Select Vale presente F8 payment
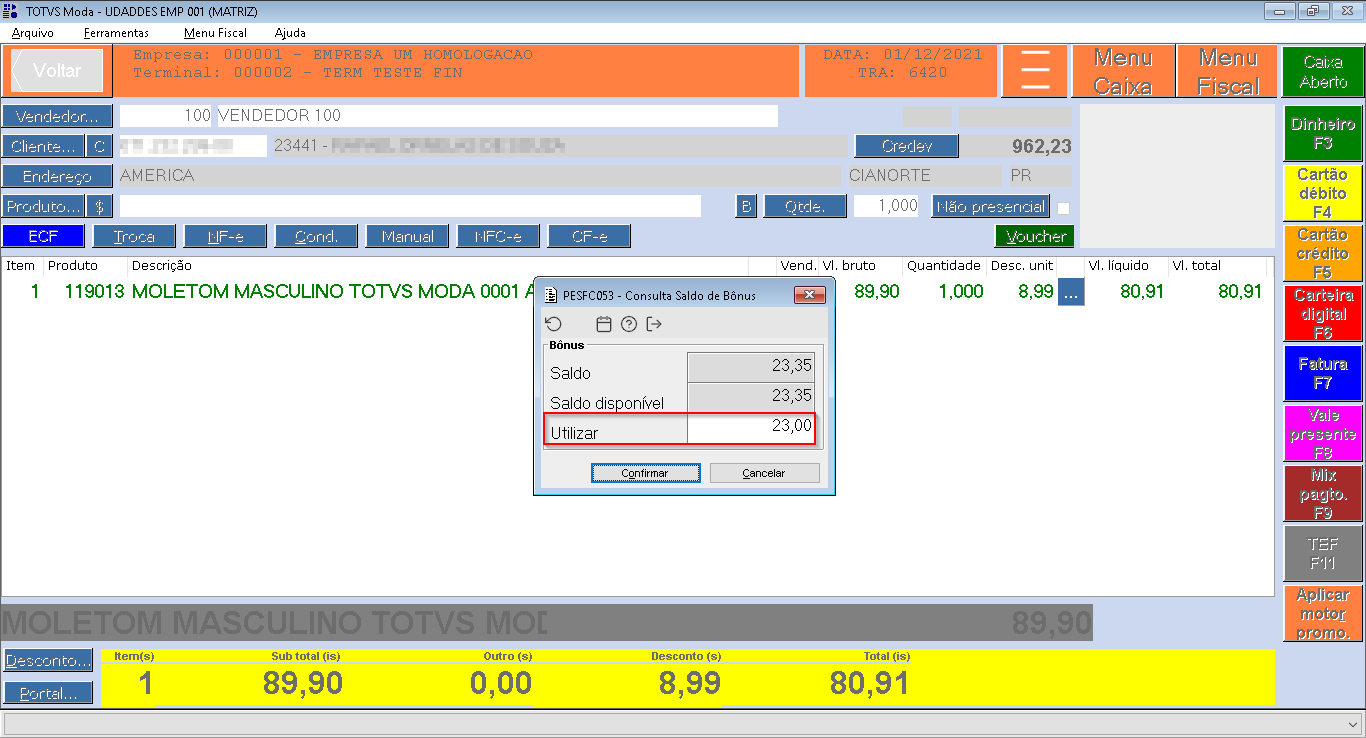The image size is (1366, 738). pos(1323,433)
